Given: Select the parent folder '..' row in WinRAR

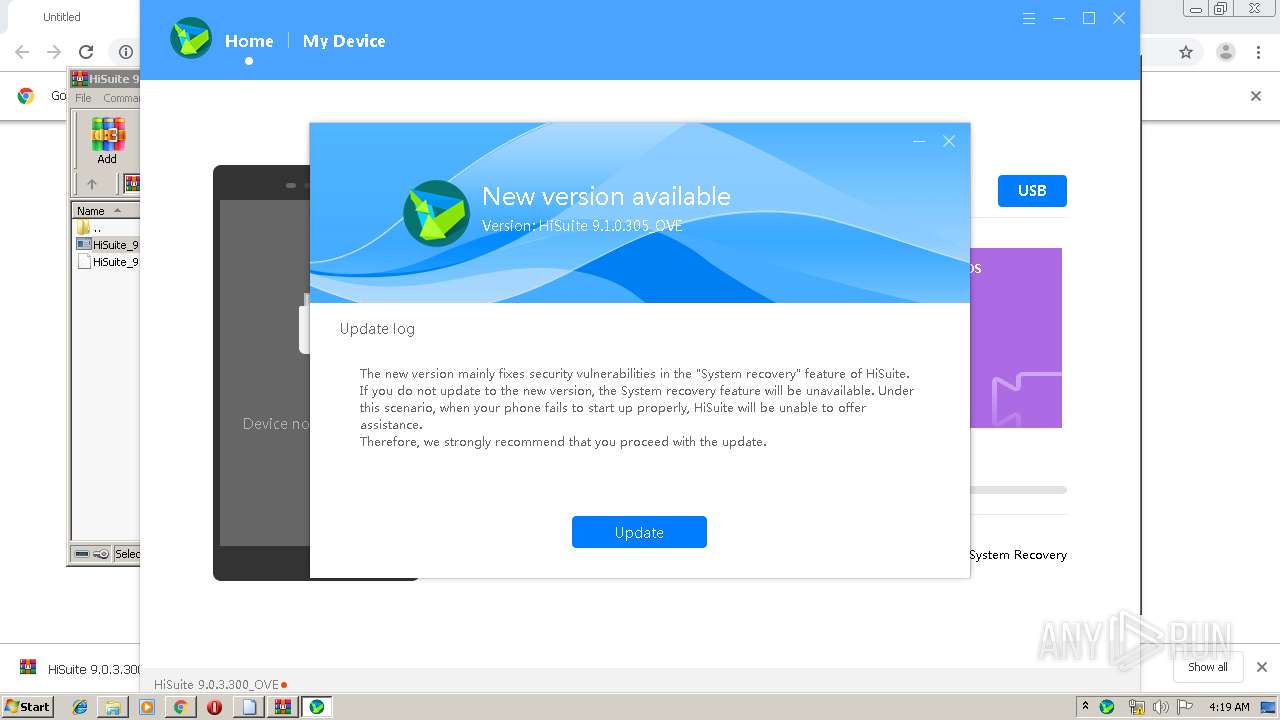Looking at the screenshot, I should click(106, 228).
